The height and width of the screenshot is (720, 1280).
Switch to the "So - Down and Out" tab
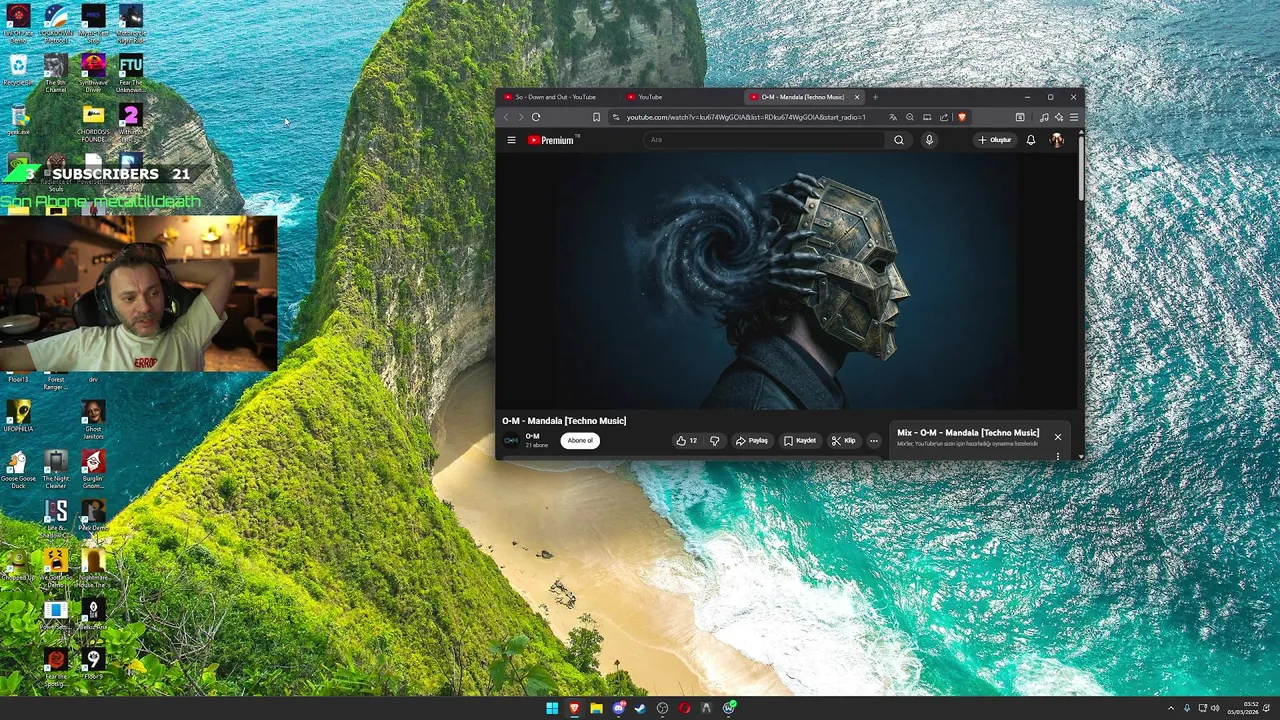coord(556,97)
